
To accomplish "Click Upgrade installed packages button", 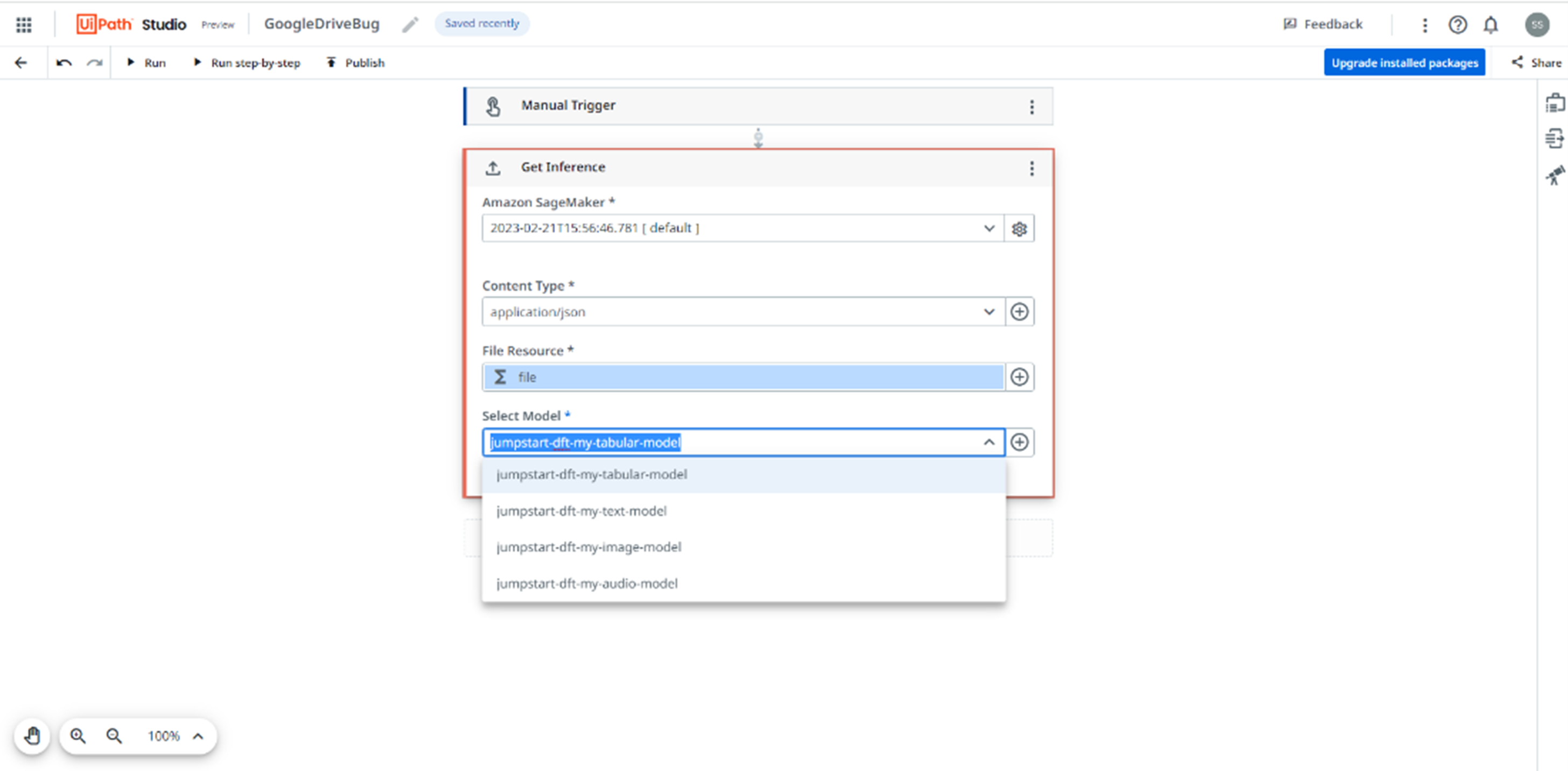I will coord(1404,62).
